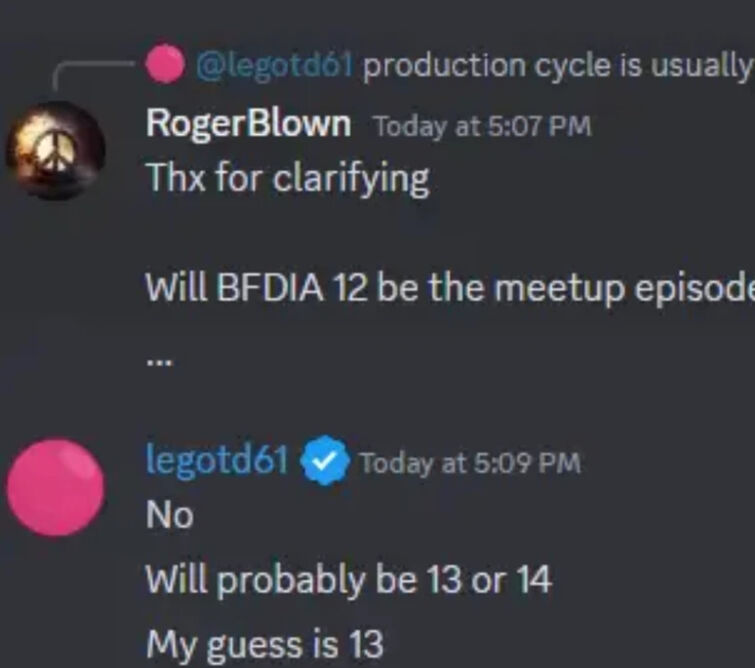The width and height of the screenshot is (755, 668).
Task: Select the "No" reply message
Action: [x=169, y=516]
